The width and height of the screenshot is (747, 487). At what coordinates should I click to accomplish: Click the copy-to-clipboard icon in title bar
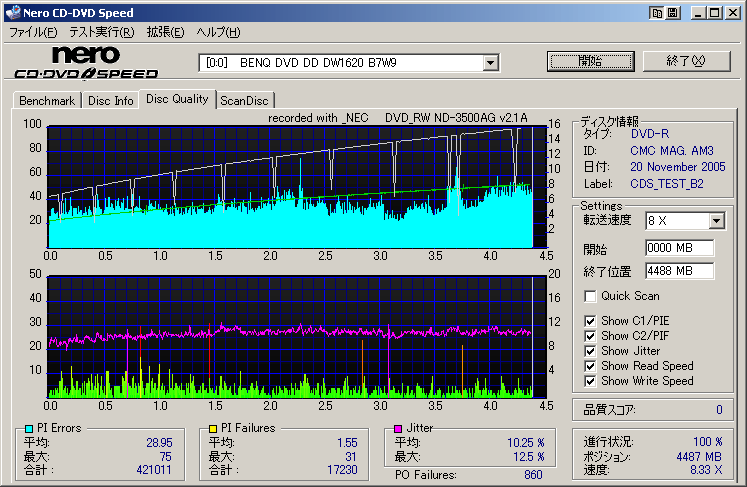657,13
